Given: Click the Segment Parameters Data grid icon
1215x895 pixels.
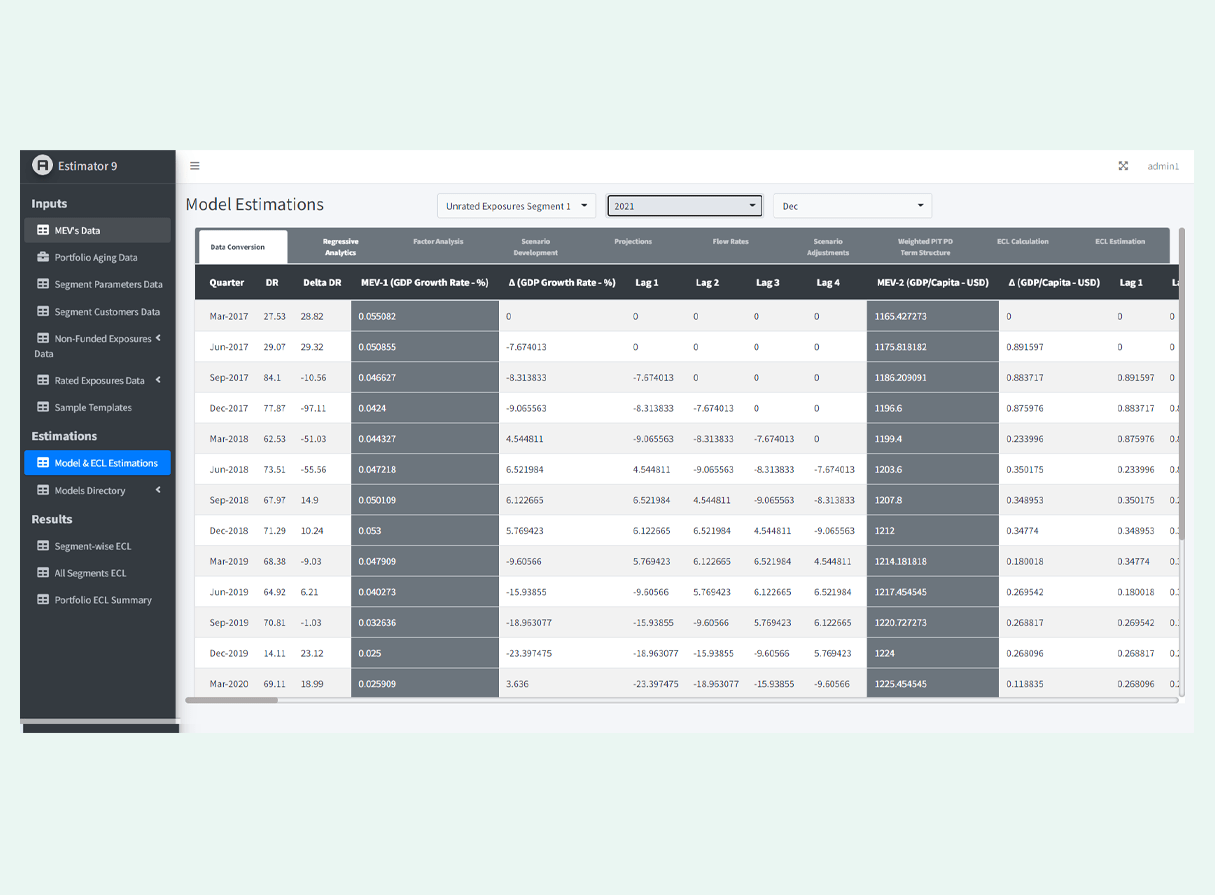Looking at the screenshot, I should [x=41, y=284].
